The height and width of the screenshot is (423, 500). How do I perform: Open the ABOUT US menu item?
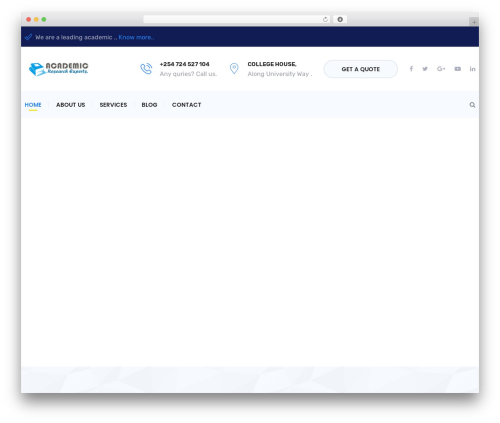(71, 105)
